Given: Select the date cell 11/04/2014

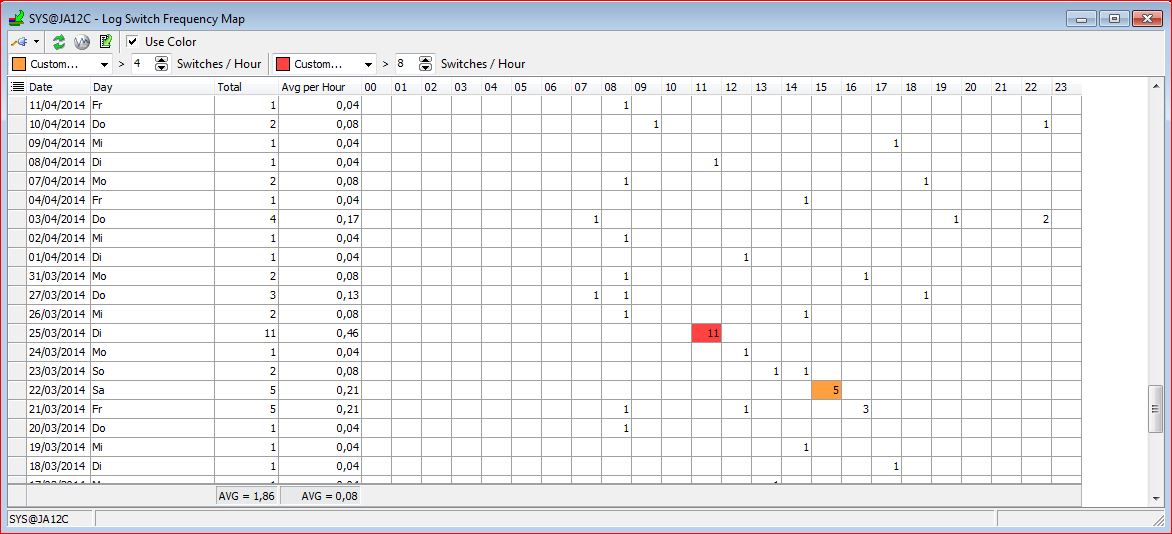Looking at the screenshot, I should (x=58, y=105).
